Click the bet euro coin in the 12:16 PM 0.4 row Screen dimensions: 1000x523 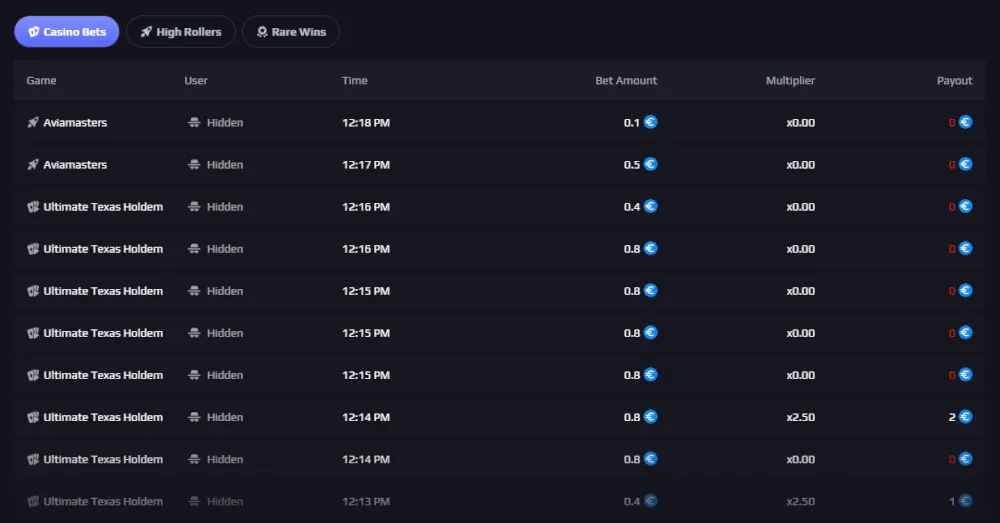651,206
